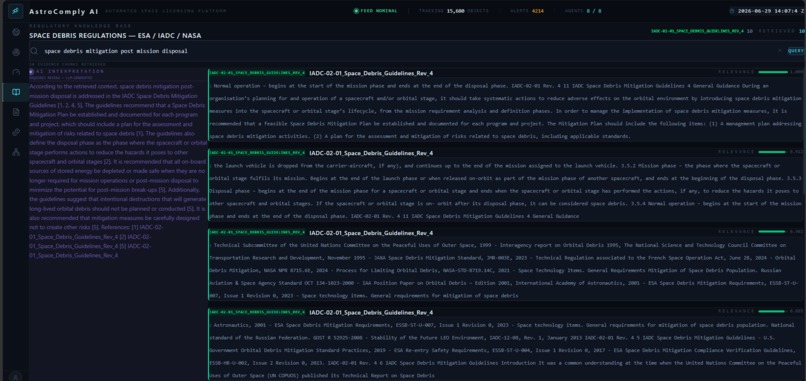
Task: Click the green tag on the 'Technical Subcommittee' result
Action: [x=258, y=232]
